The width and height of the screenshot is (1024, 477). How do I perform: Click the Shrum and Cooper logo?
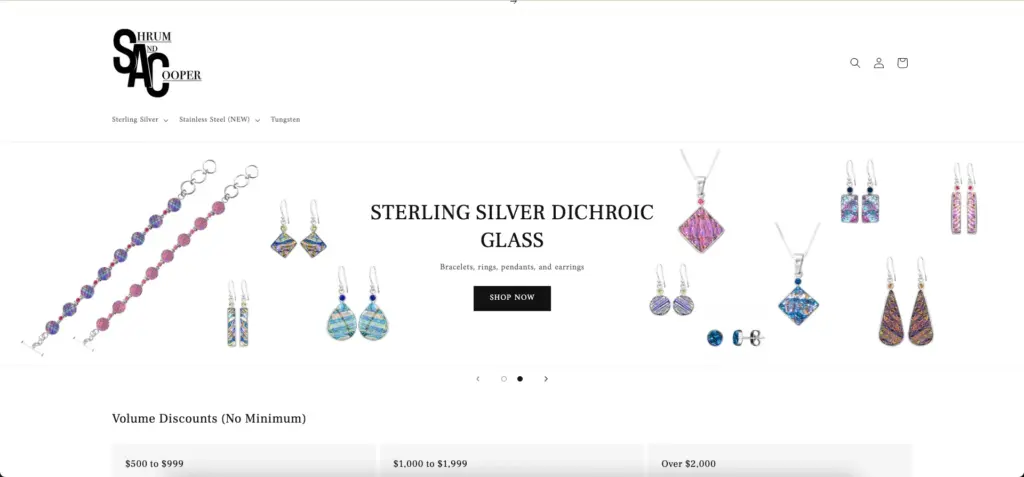[x=157, y=63]
